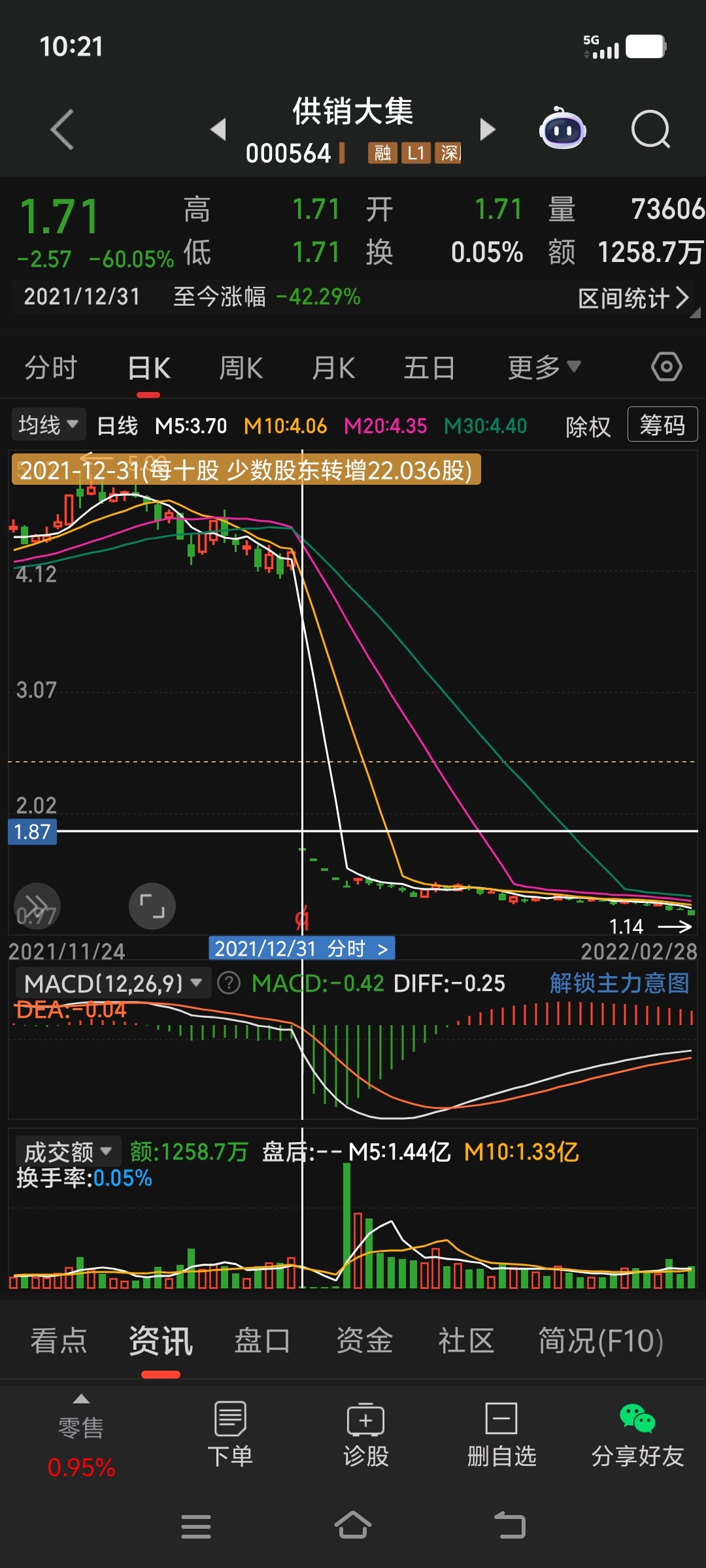
Task: Tap the M10:4.06 moving average value
Action: point(285,426)
